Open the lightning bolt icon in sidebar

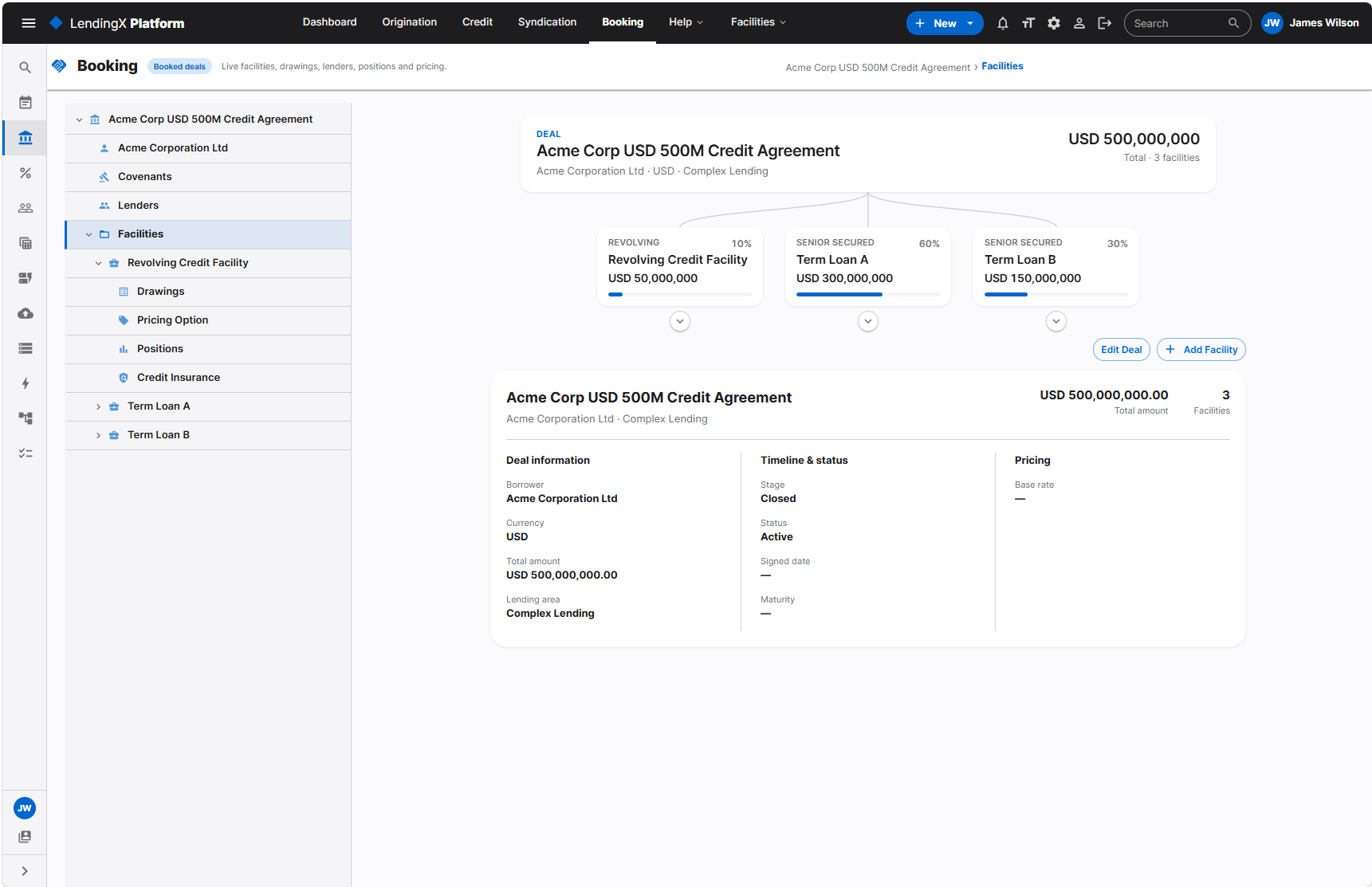pos(26,383)
